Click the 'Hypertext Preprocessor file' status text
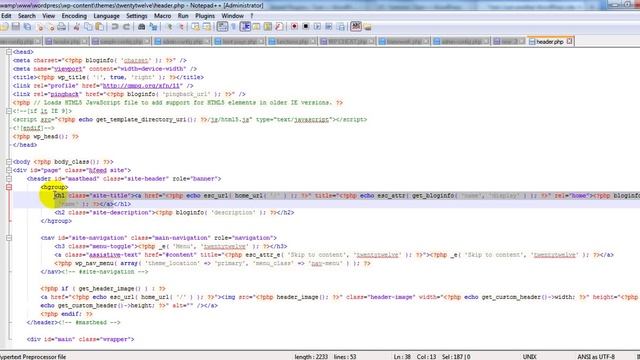This screenshot has width=640, height=360. (33, 357)
